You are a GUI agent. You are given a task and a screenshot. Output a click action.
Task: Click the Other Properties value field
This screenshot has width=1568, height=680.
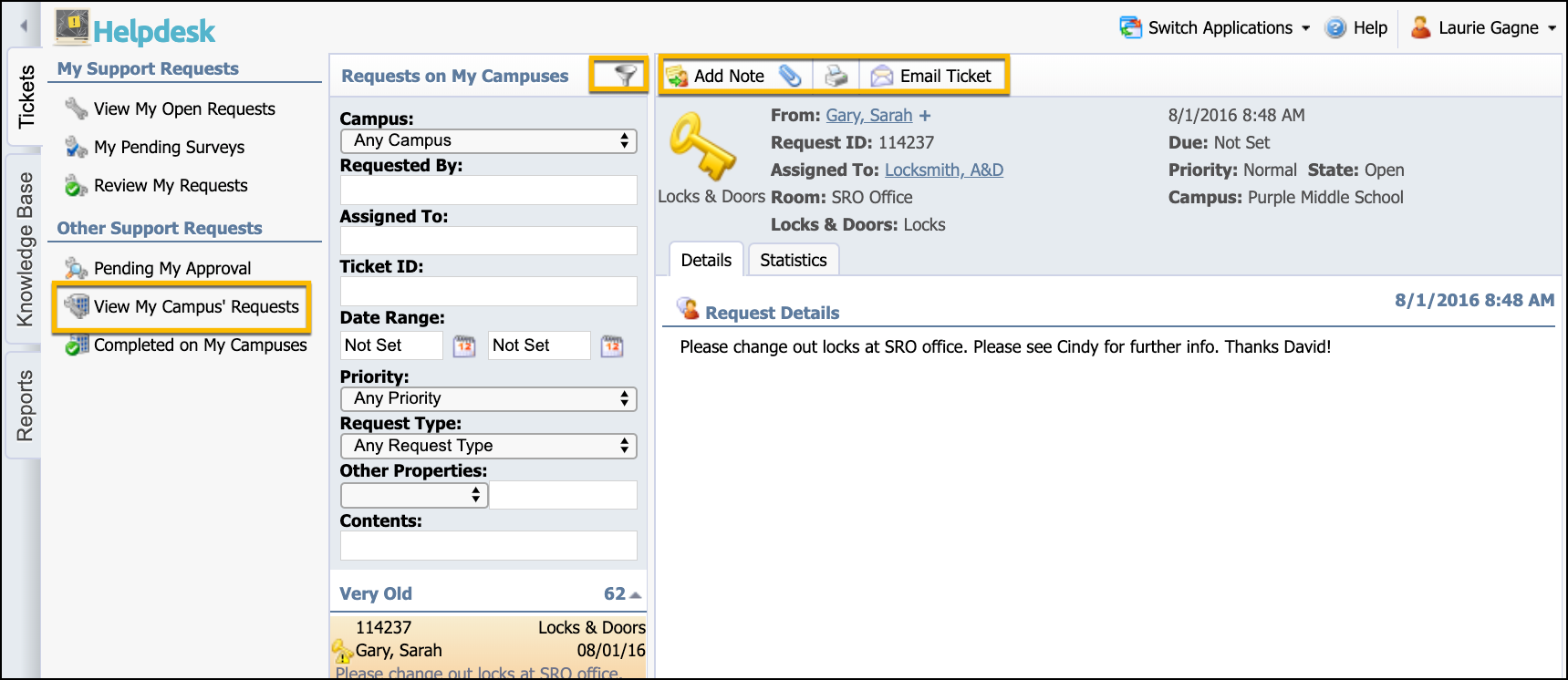tap(563, 495)
